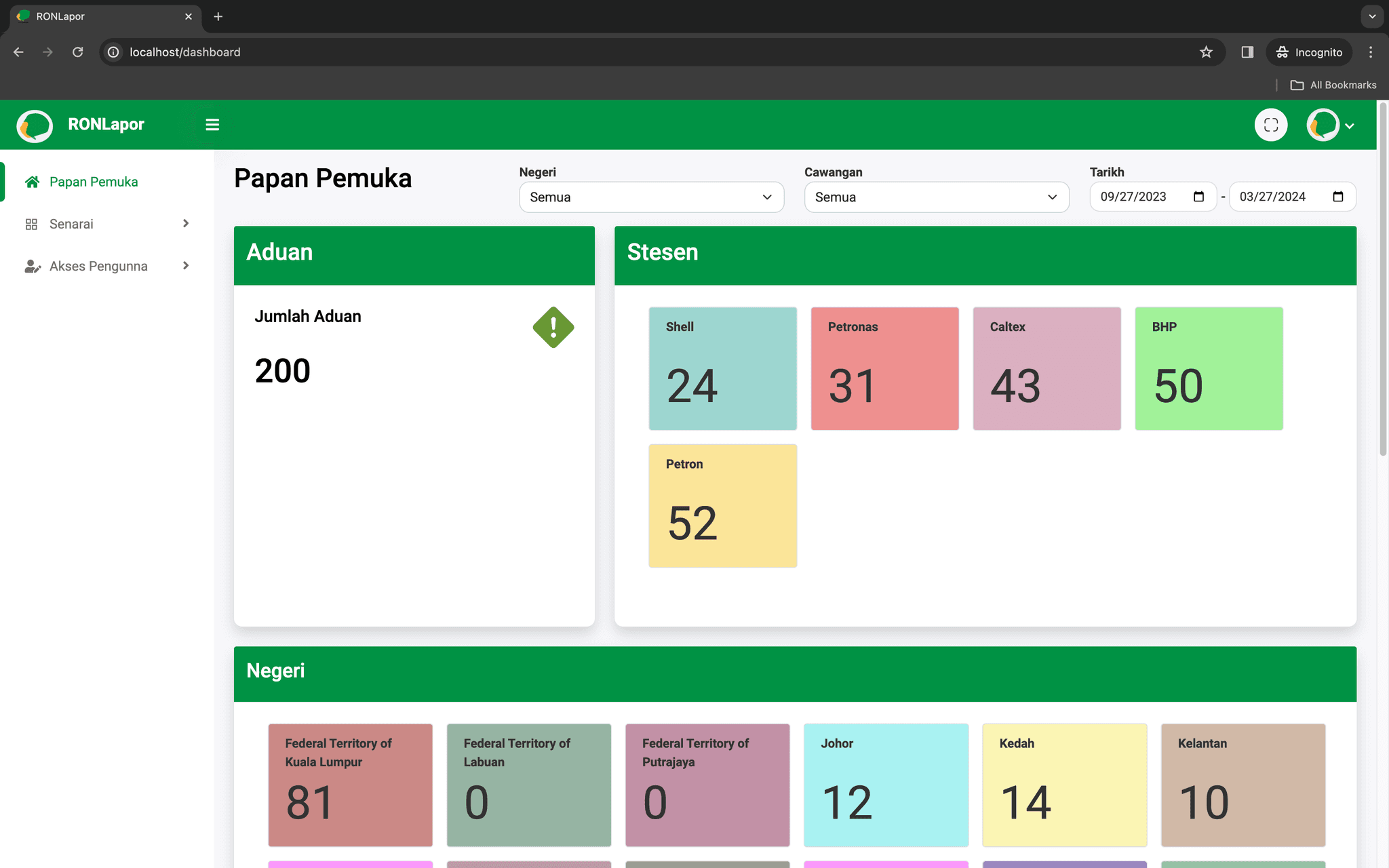Click the Federal Territory of Labuan card
Screen dimensions: 1389x868
529,785
